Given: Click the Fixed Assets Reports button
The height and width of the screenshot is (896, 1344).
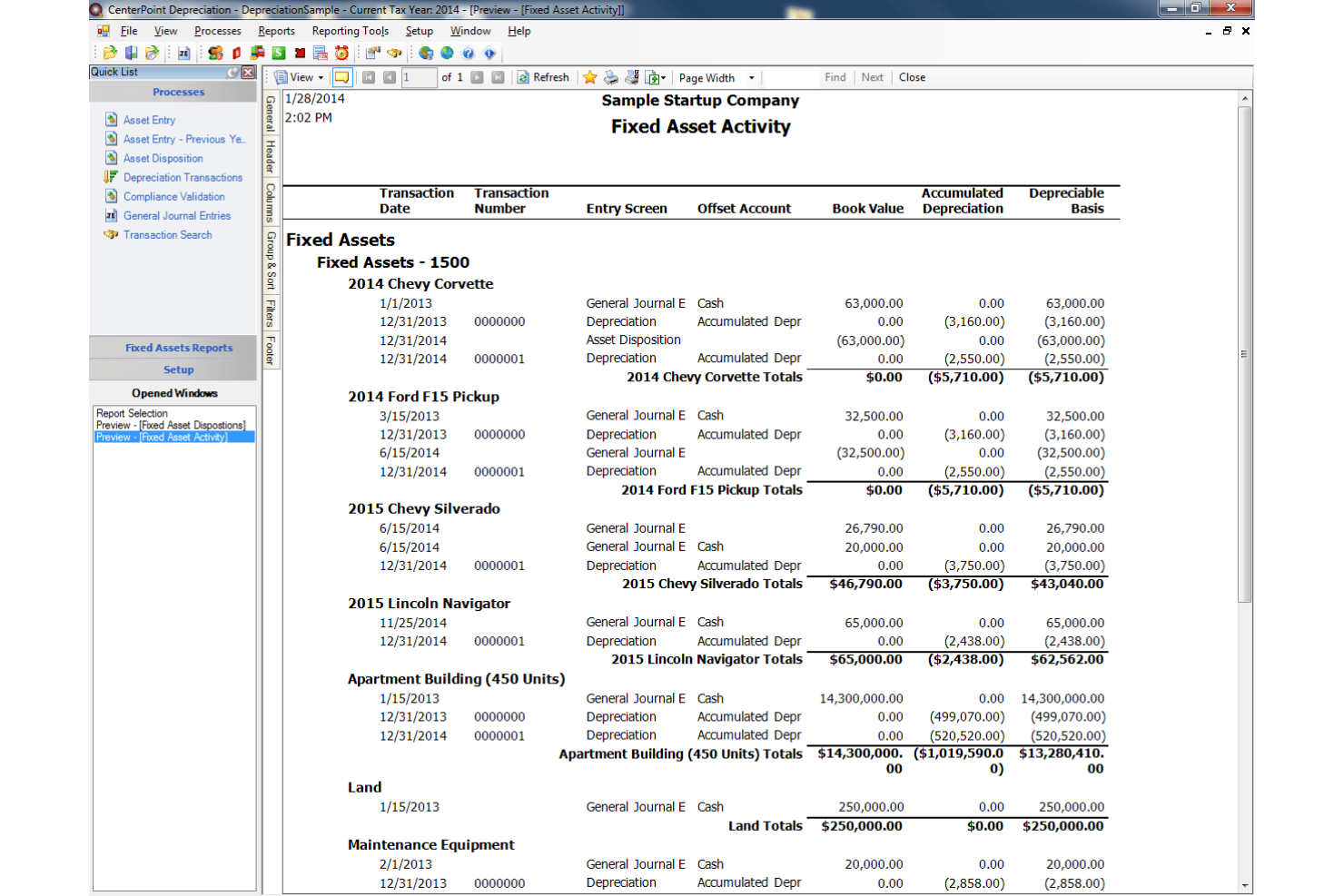Looking at the screenshot, I should [x=178, y=348].
